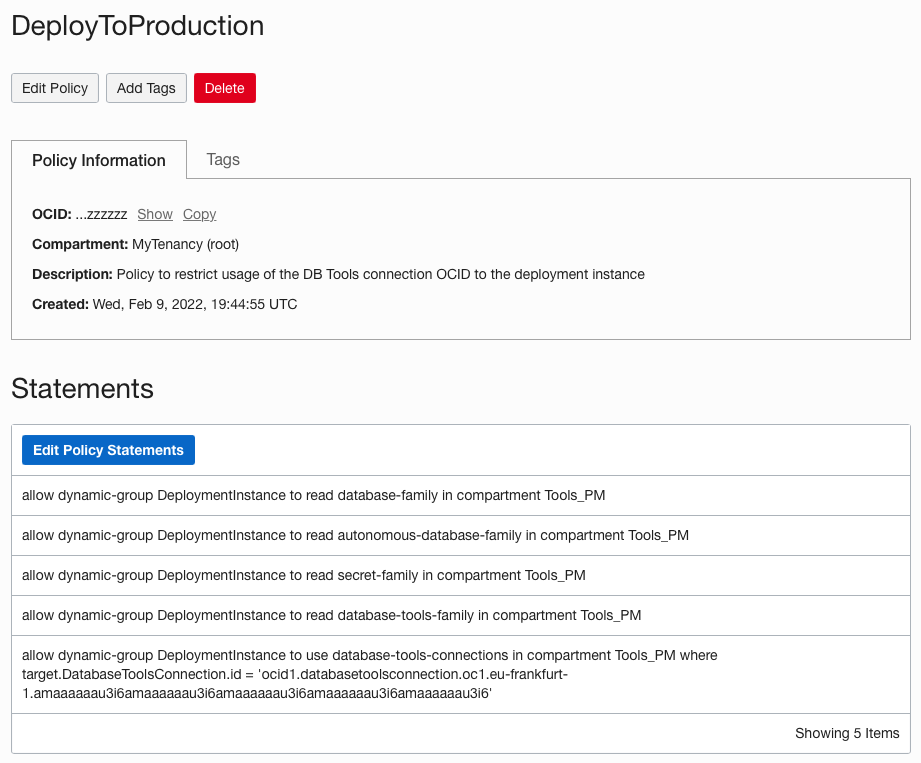This screenshot has height=763, width=921.
Task: Show the full policy OCID
Action: point(155,214)
